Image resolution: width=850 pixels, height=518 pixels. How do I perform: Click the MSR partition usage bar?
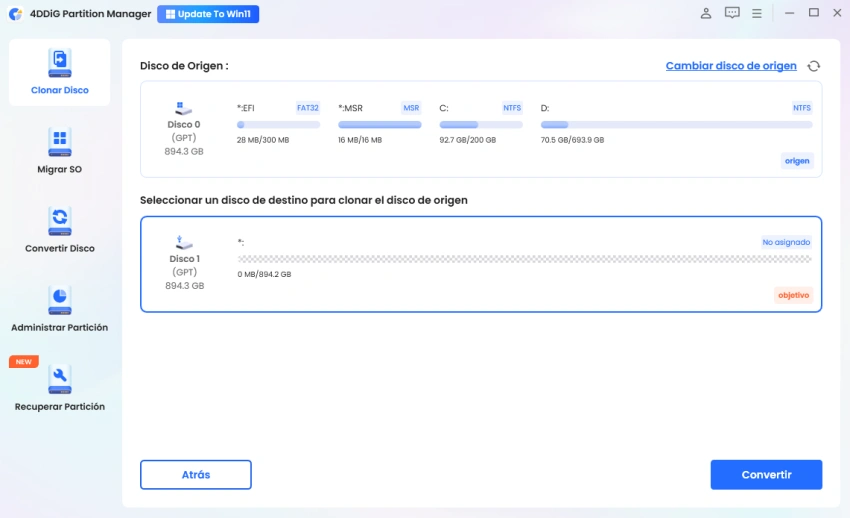click(x=379, y=125)
